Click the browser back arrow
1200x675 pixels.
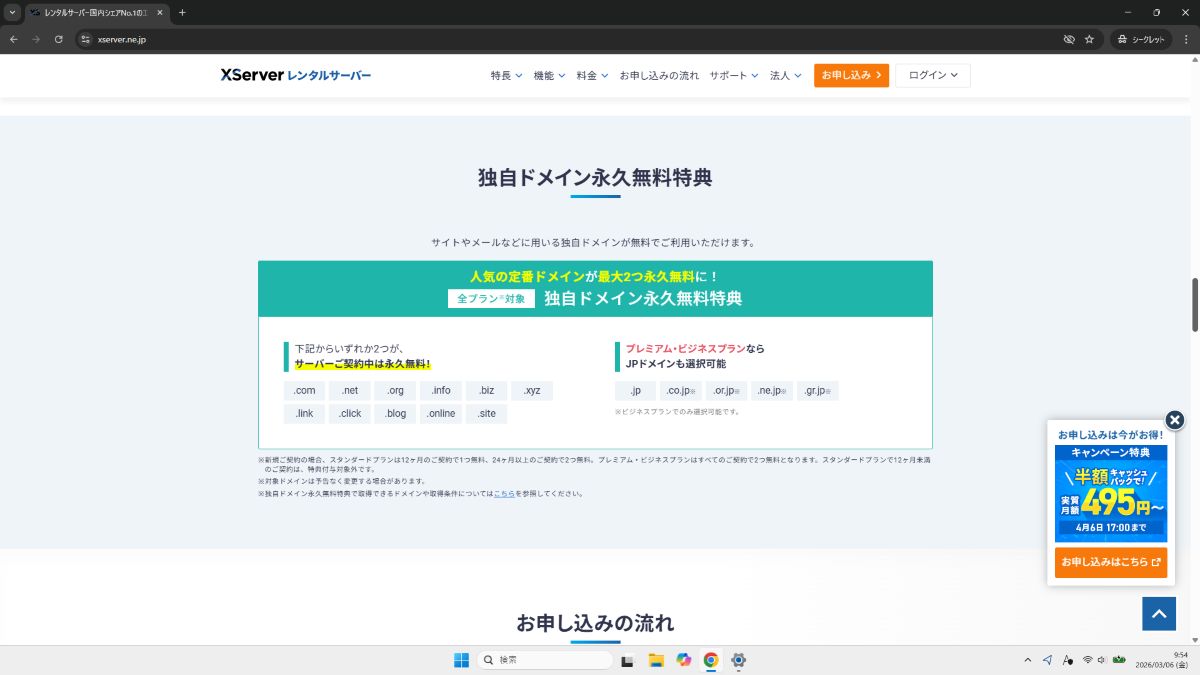tap(14, 39)
